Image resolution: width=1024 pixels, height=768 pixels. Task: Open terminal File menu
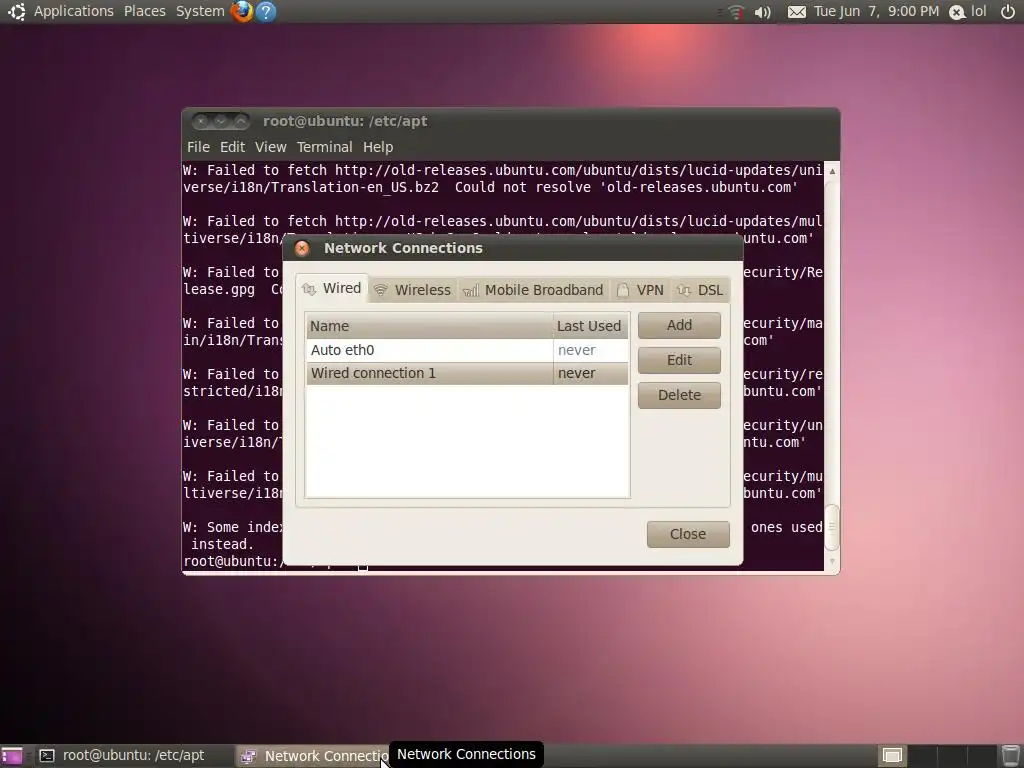click(198, 147)
